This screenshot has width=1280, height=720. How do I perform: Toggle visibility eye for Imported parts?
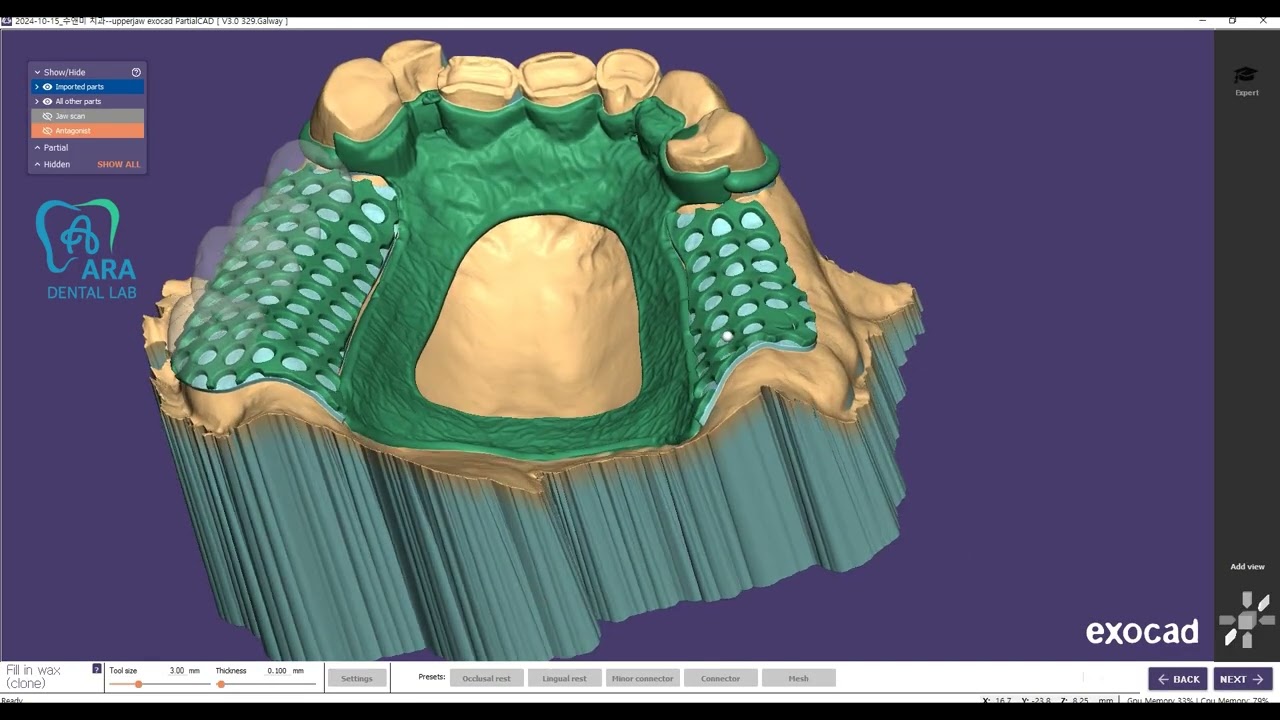pyautogui.click(x=47, y=87)
